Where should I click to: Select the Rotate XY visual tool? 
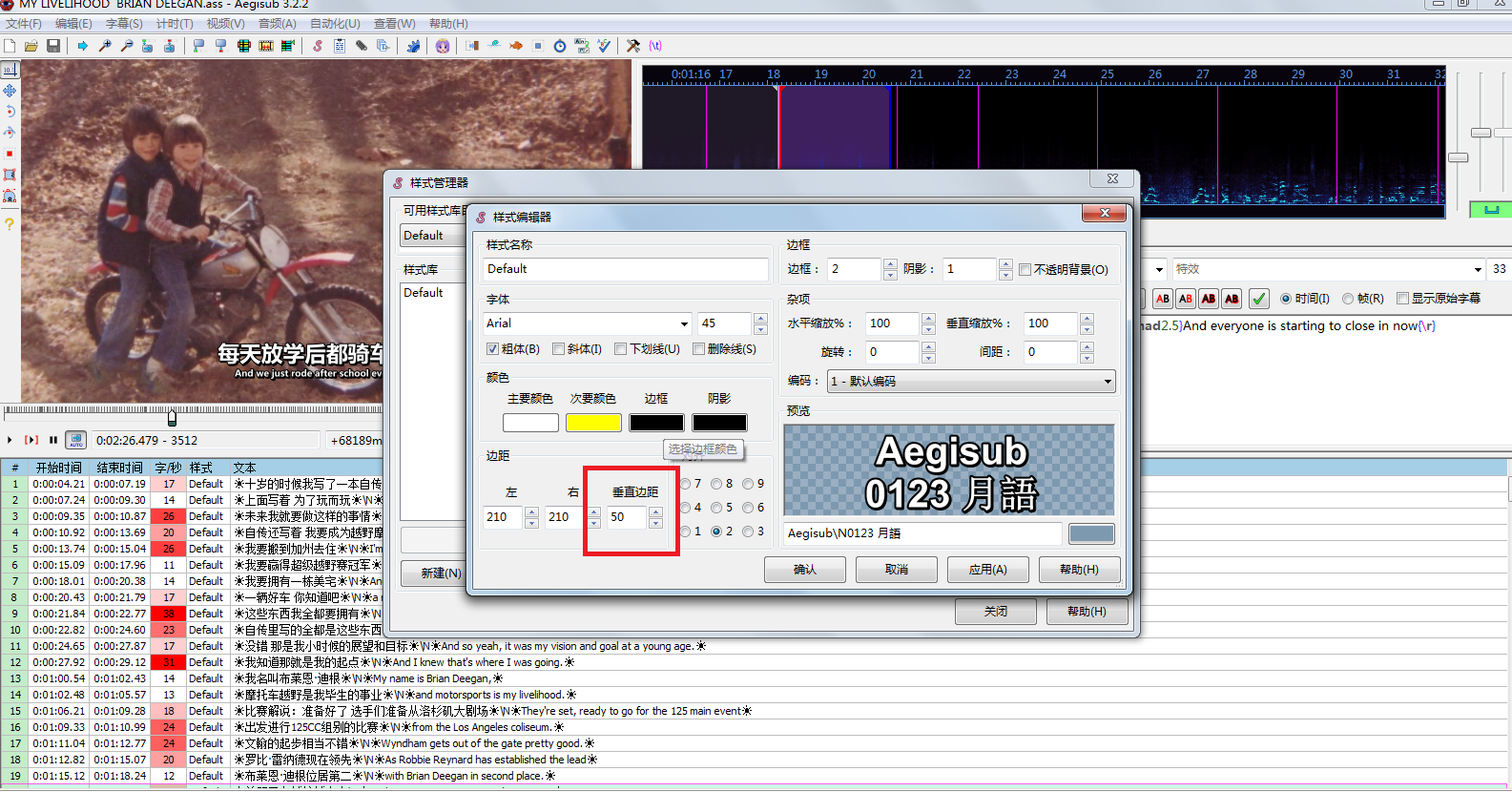click(x=10, y=133)
